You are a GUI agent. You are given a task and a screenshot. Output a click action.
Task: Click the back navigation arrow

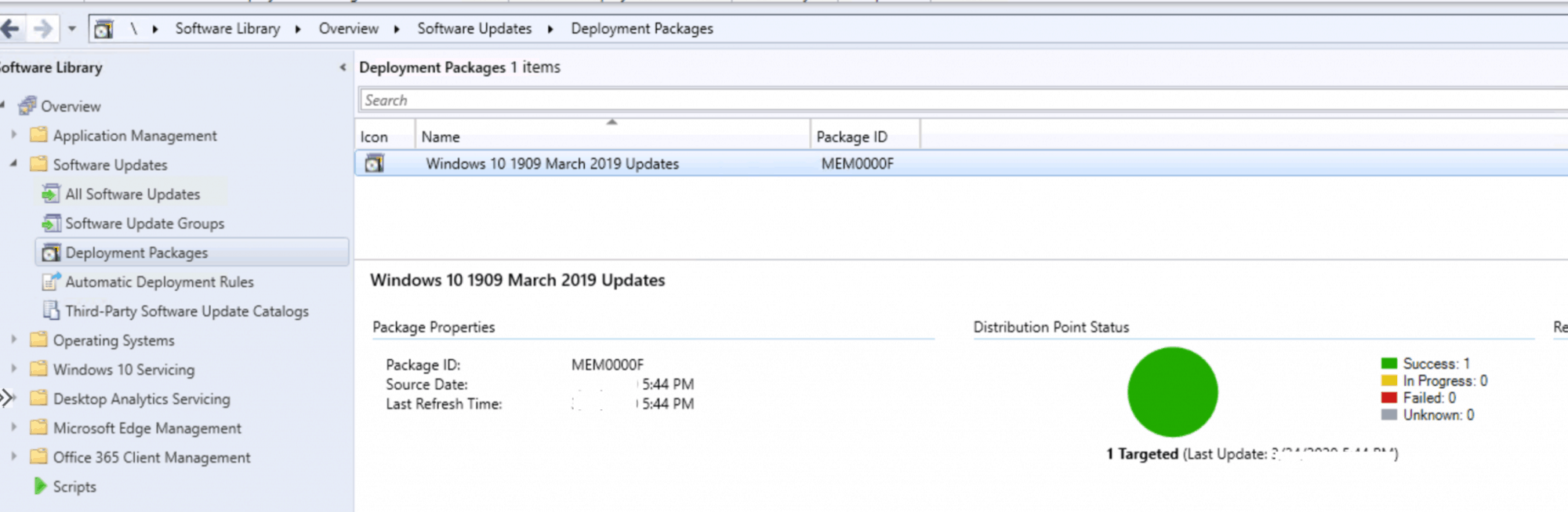pyautogui.click(x=10, y=29)
